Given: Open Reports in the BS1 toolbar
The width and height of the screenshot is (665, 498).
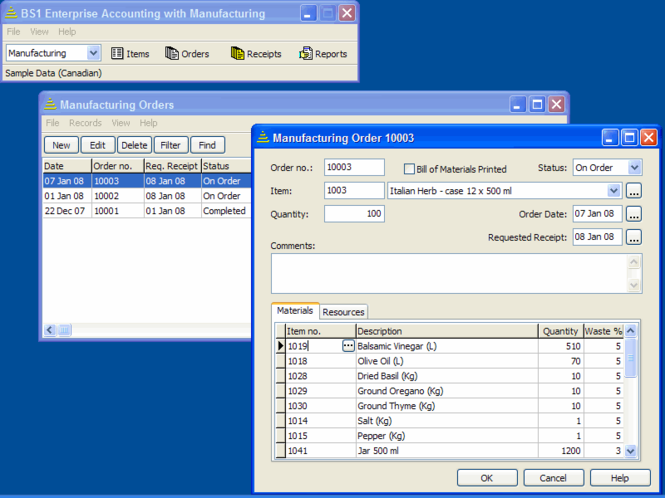Looking at the screenshot, I should 323,53.
